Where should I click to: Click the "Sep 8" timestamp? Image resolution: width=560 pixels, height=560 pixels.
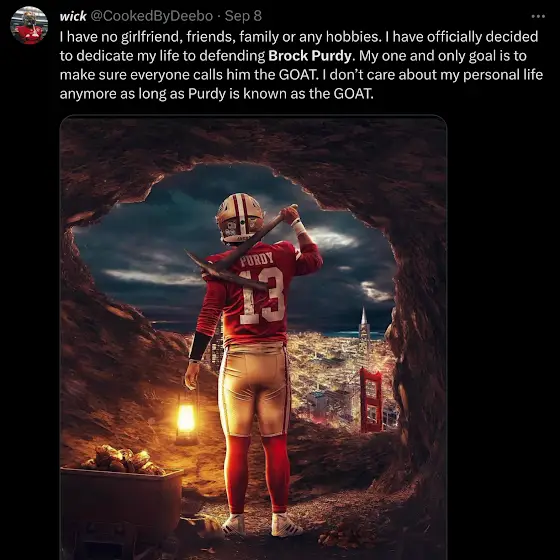[x=243, y=16]
